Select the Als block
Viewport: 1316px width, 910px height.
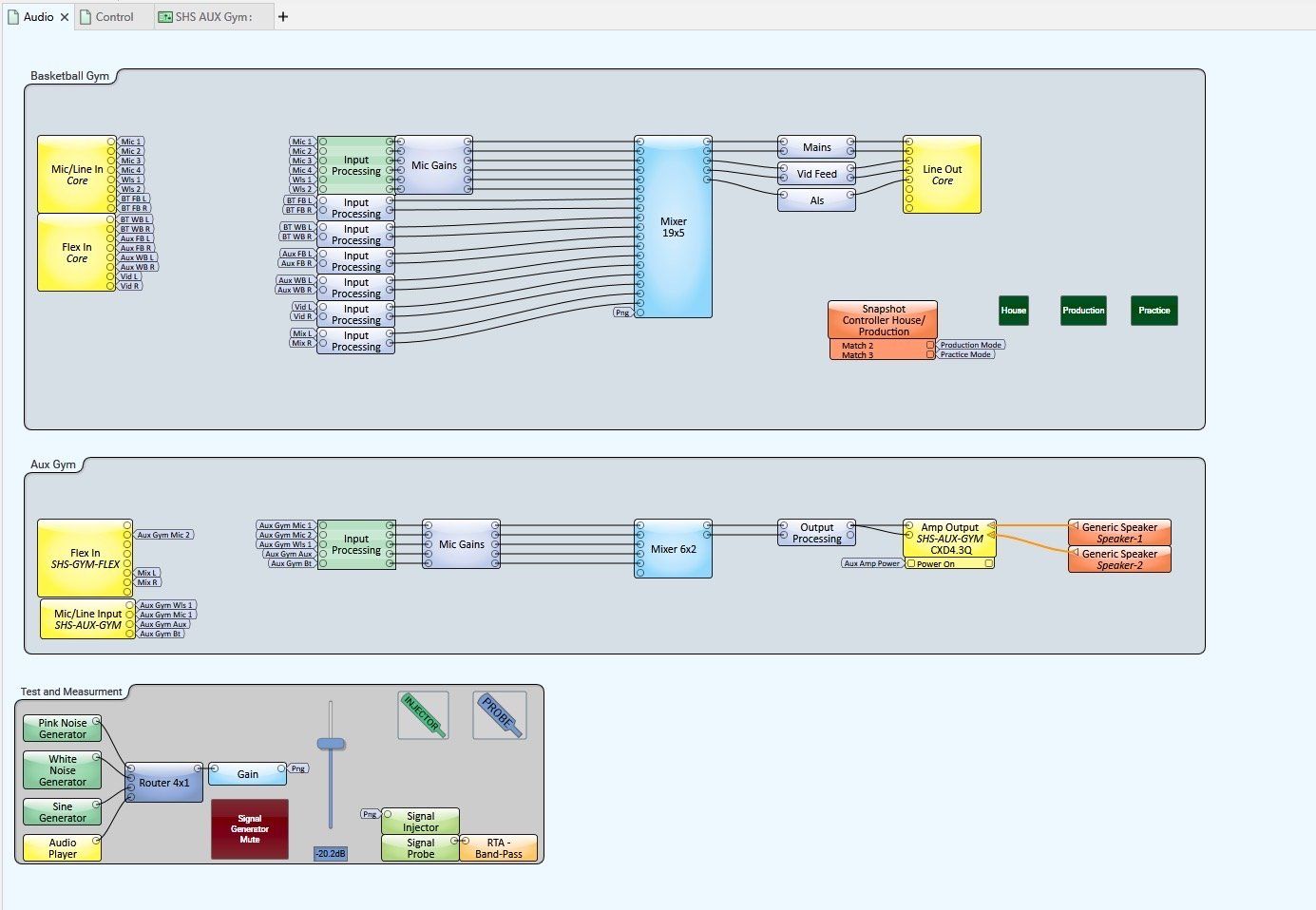click(x=816, y=200)
